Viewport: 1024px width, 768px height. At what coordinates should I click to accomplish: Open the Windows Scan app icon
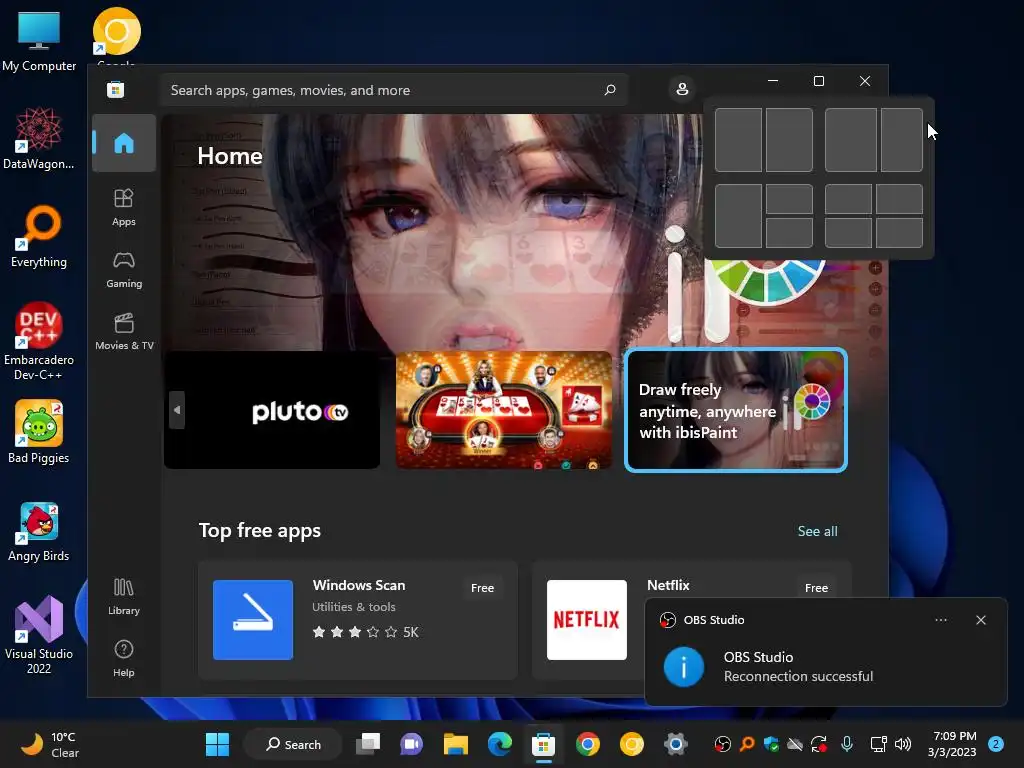(253, 620)
